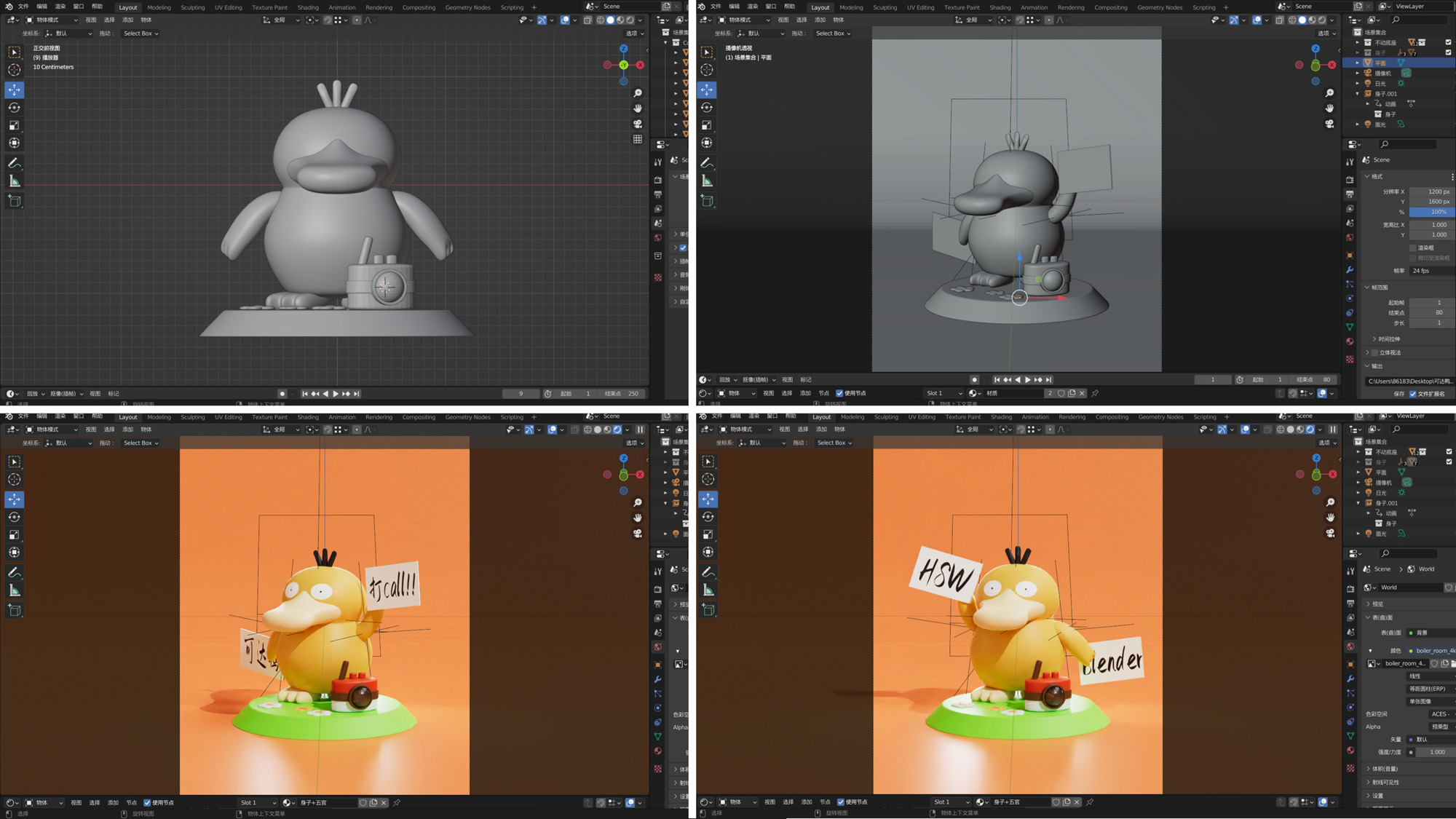1456x819 pixels.
Task: Choose the Measure tool in the front-view window
Action: (x=15, y=181)
